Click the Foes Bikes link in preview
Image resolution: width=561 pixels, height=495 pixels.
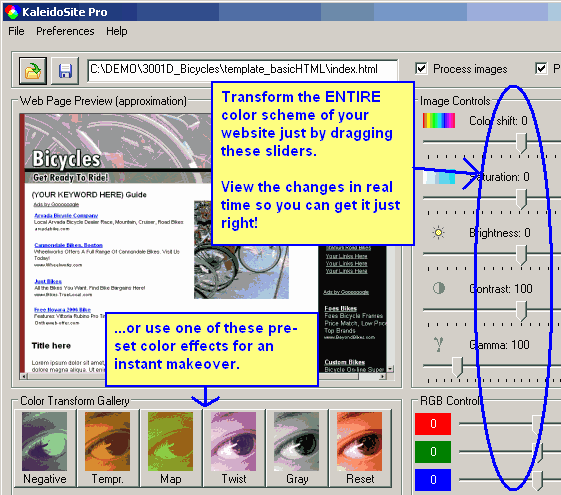(x=341, y=308)
